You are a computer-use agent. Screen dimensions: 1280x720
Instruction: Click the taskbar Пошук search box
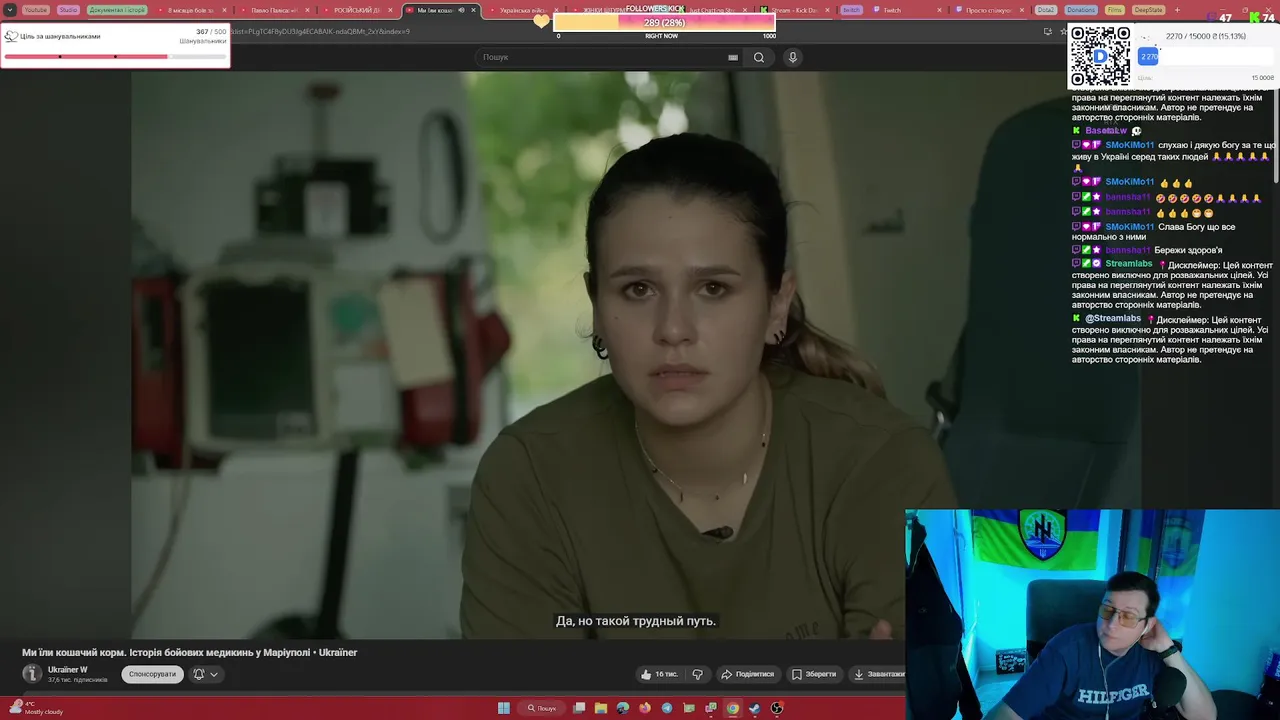coord(541,708)
